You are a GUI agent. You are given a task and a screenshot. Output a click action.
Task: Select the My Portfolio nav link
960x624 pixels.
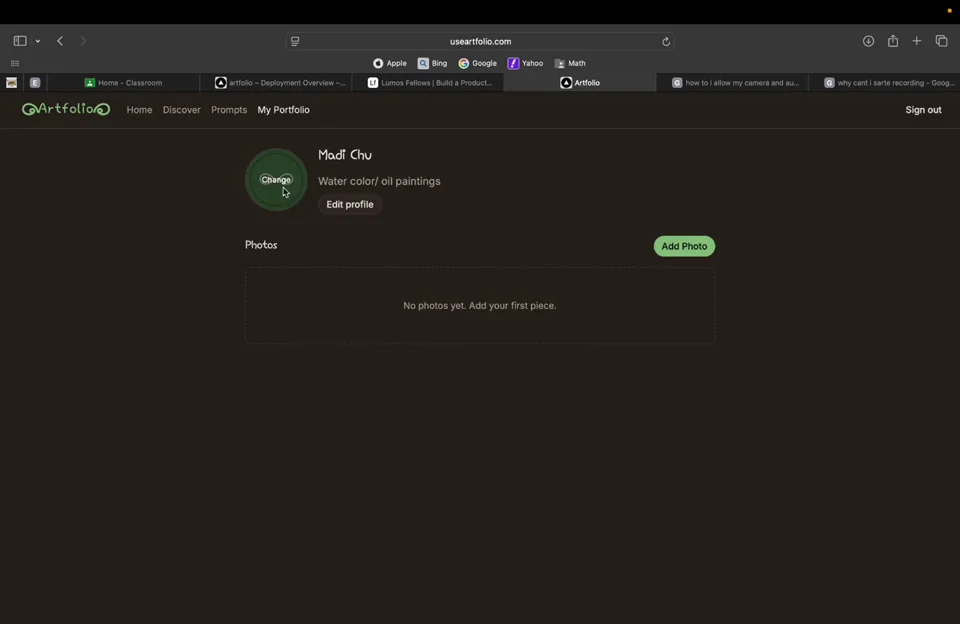(283, 110)
